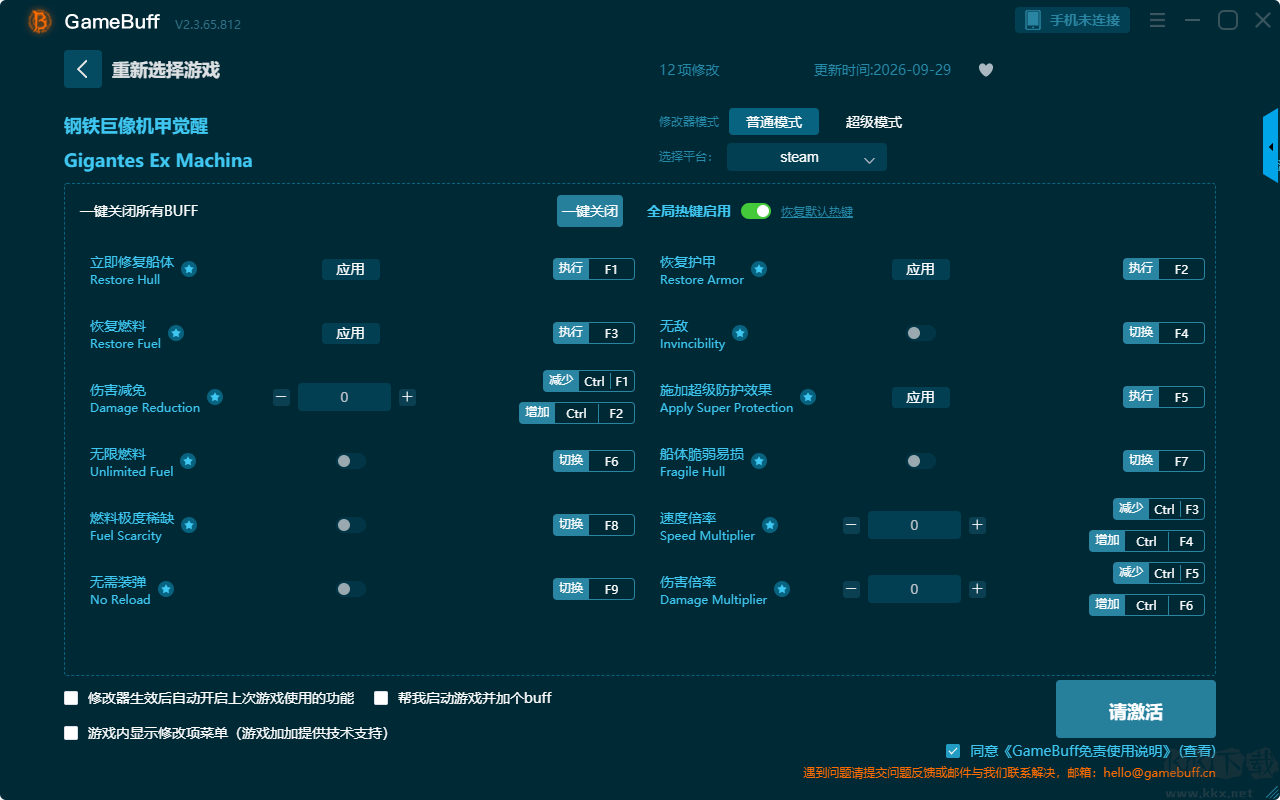The image size is (1280, 800).
Task: Click the F4 hotkey box for Invincibility
Action: point(1181,333)
